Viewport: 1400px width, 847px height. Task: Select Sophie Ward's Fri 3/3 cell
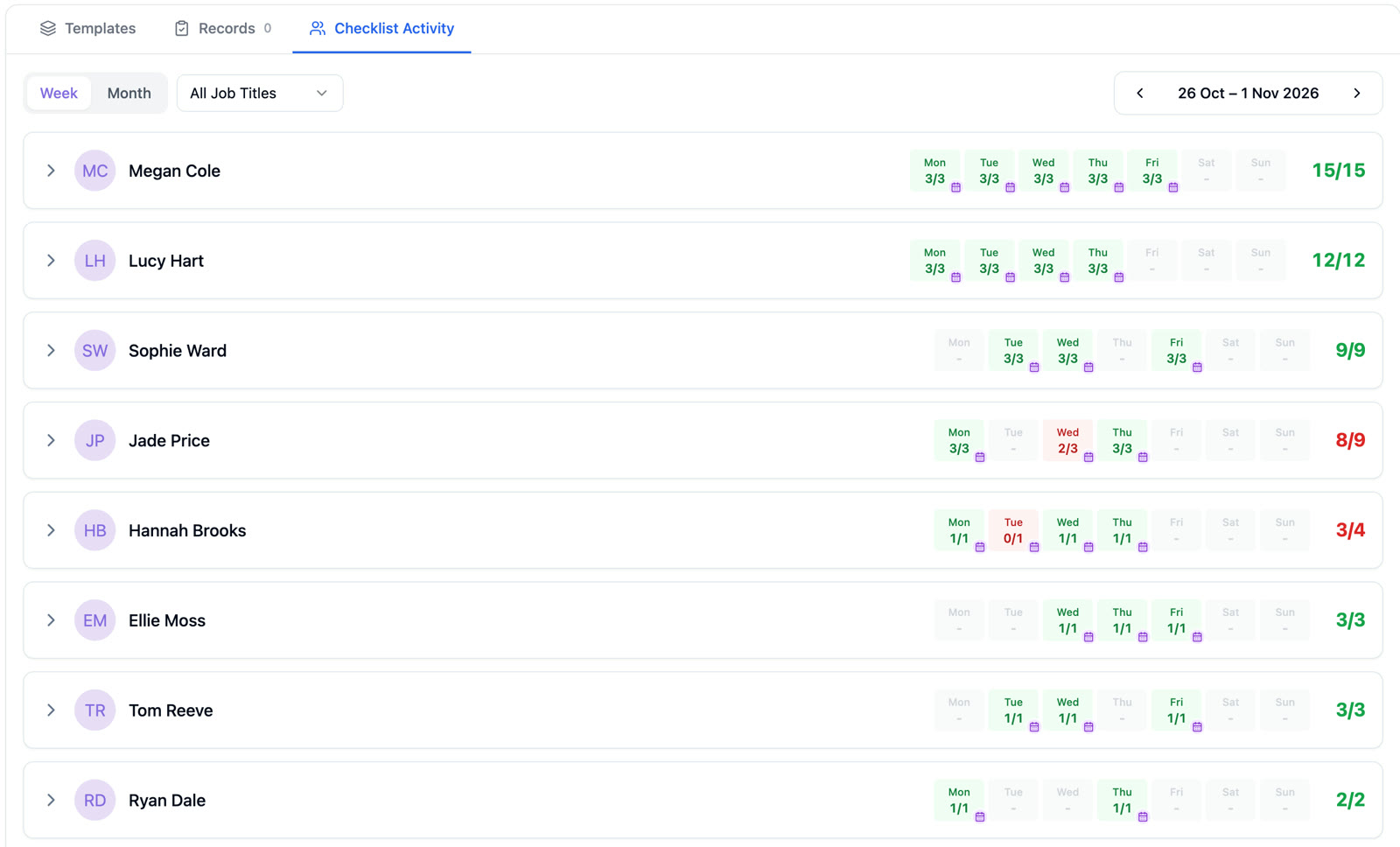click(x=1176, y=351)
